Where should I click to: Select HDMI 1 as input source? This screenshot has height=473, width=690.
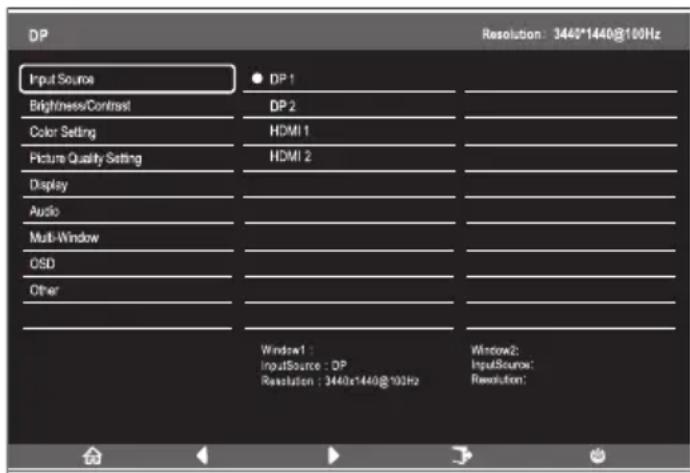[x=349, y=131]
